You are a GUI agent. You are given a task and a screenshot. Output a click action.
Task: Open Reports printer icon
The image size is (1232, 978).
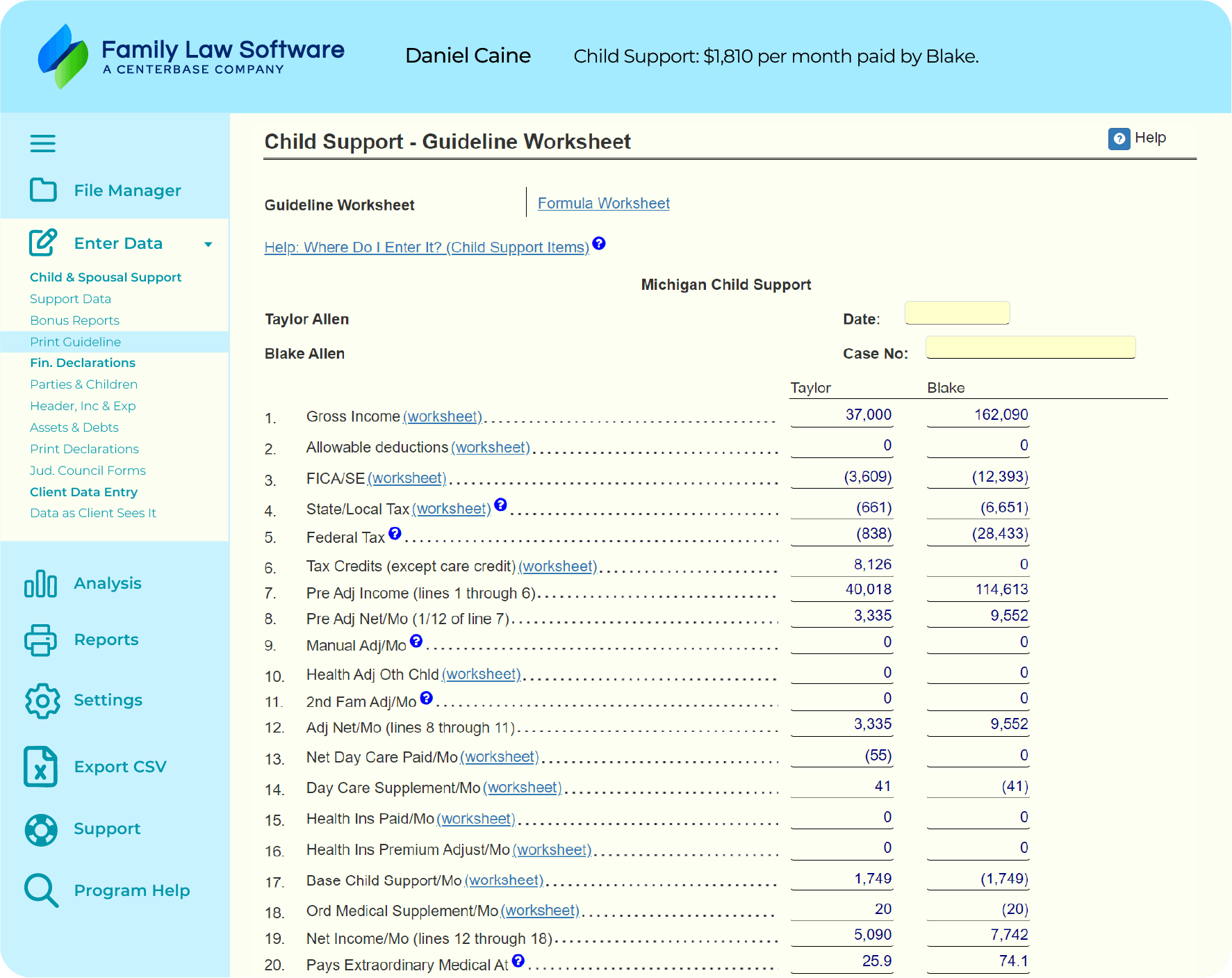(41, 640)
